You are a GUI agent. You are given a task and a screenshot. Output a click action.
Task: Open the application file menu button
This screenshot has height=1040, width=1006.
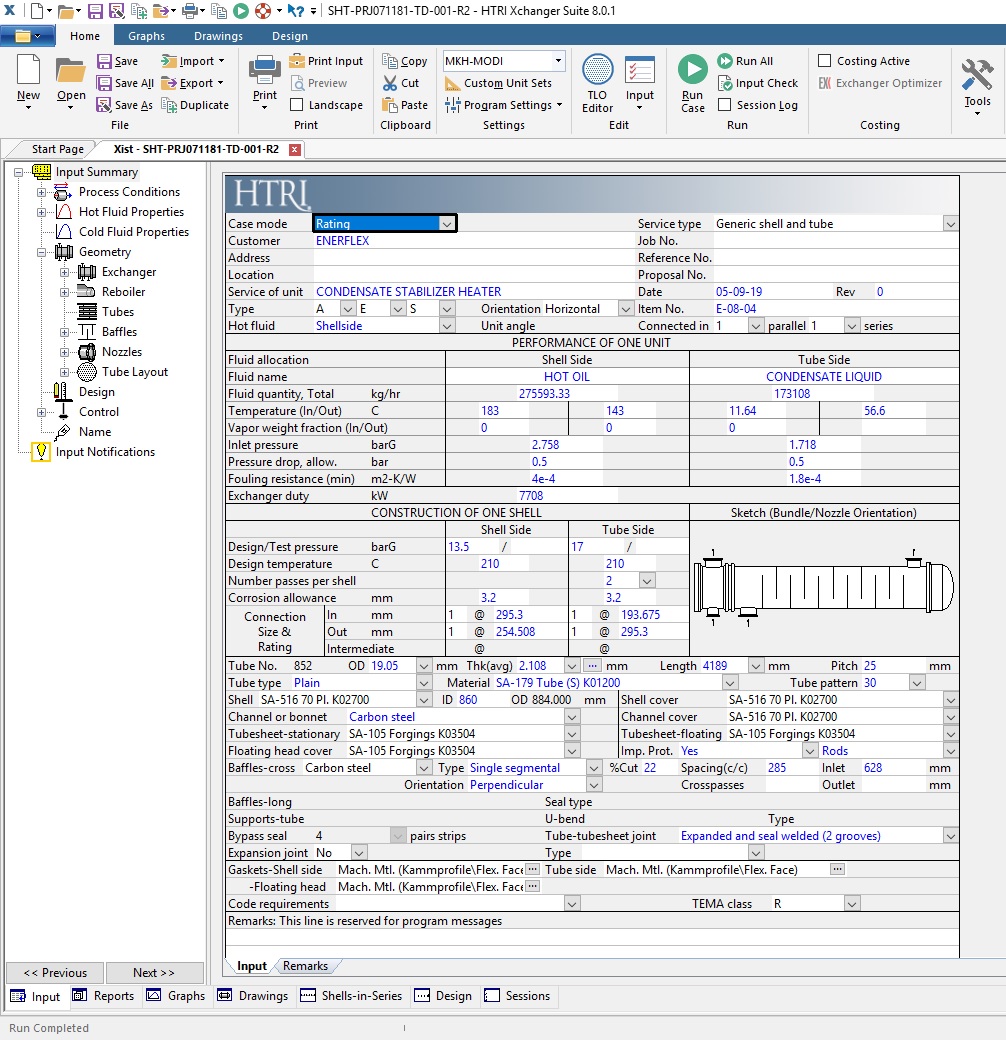27,36
